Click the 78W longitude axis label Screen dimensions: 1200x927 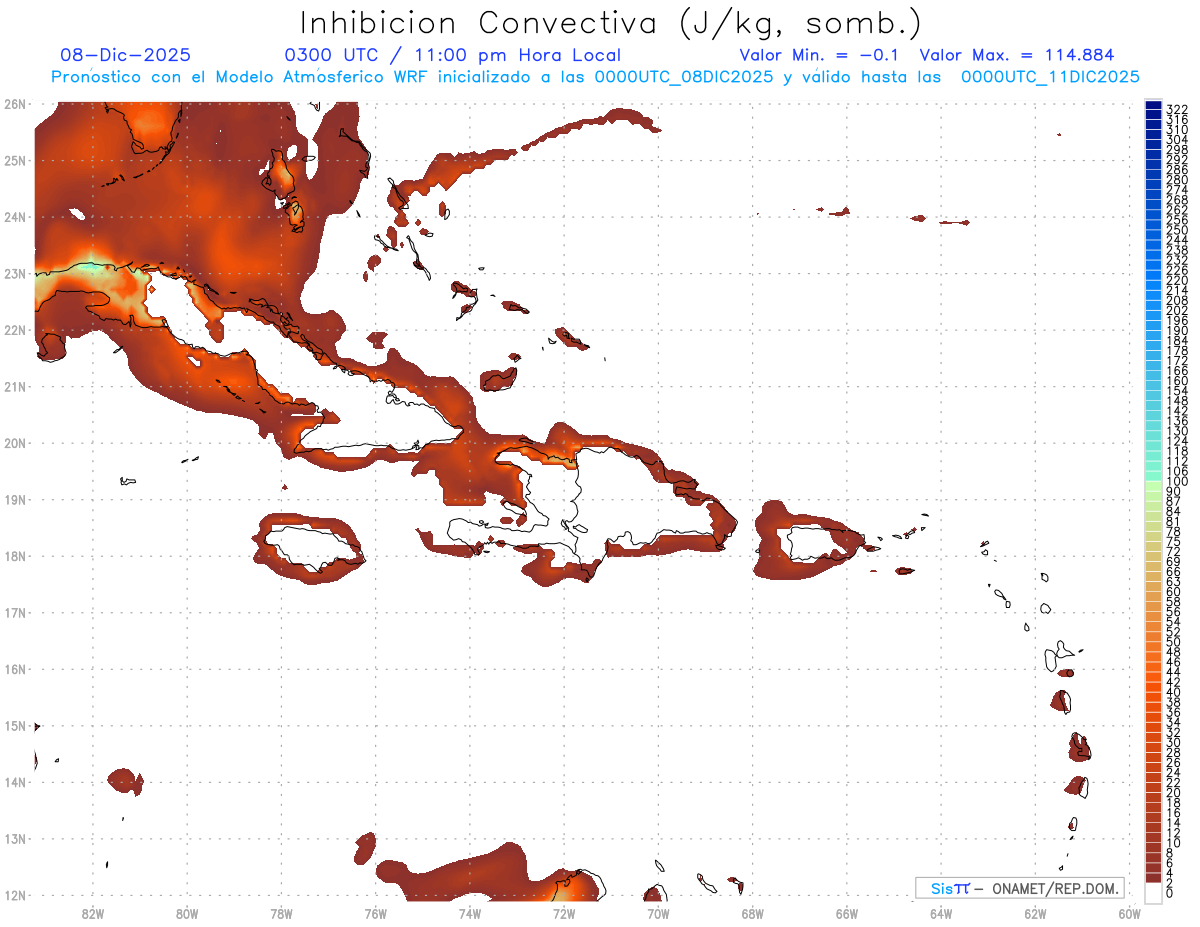(x=281, y=913)
